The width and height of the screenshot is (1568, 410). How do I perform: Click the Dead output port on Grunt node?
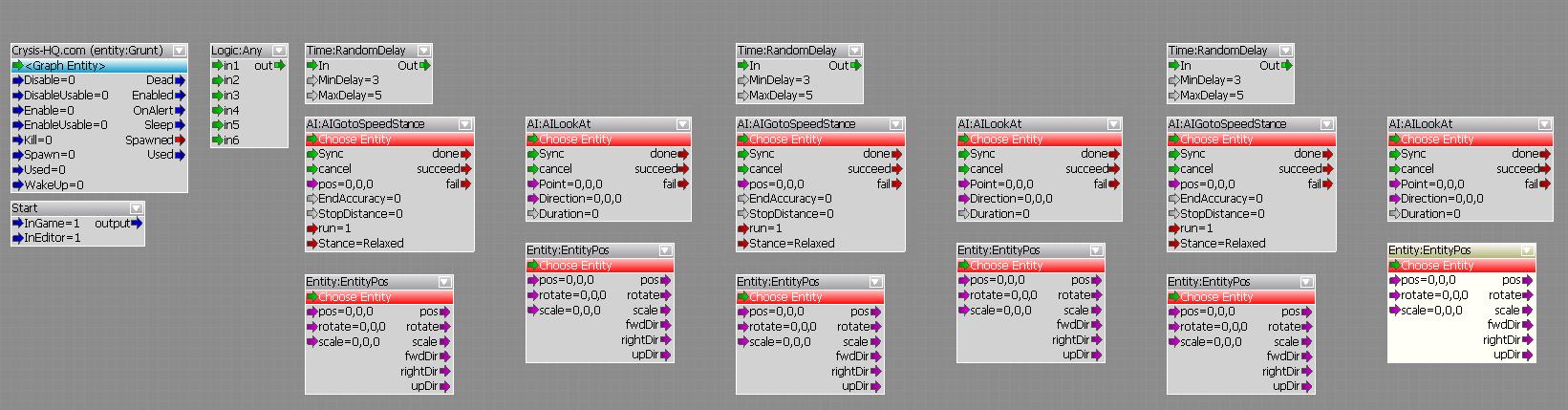[180, 81]
